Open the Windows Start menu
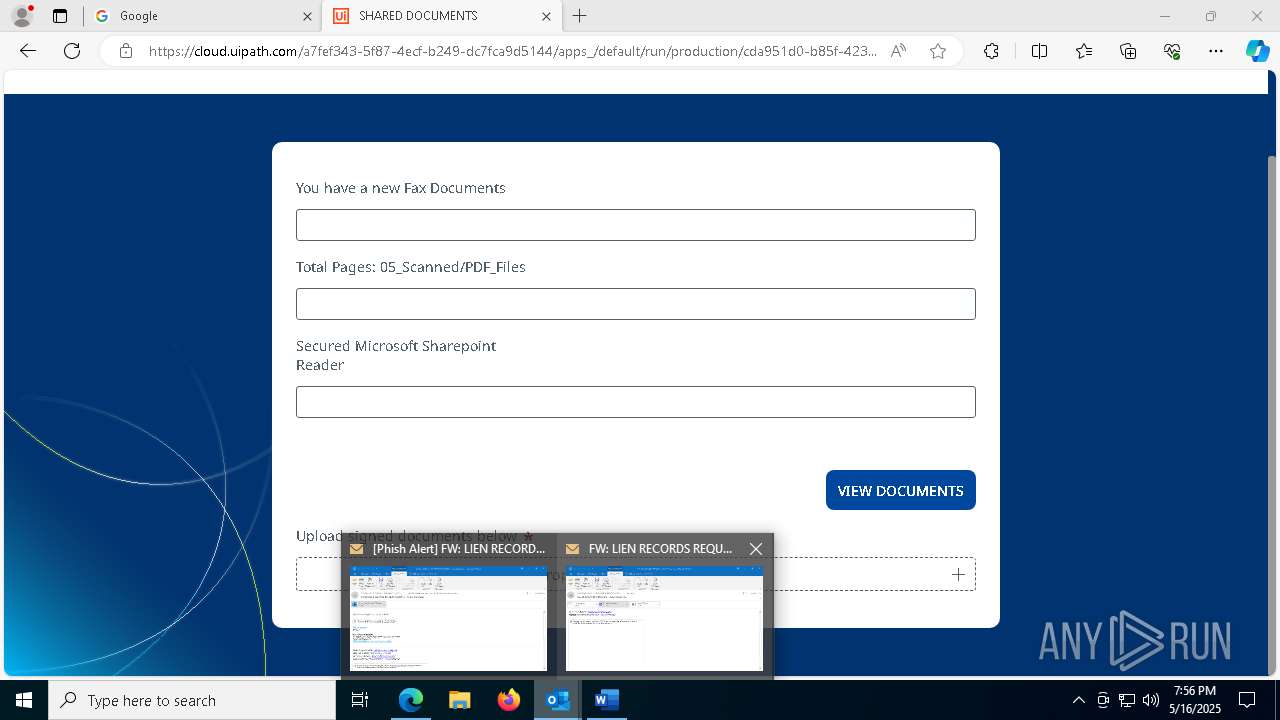Screen dimensions: 1280x720 tap(24, 700)
